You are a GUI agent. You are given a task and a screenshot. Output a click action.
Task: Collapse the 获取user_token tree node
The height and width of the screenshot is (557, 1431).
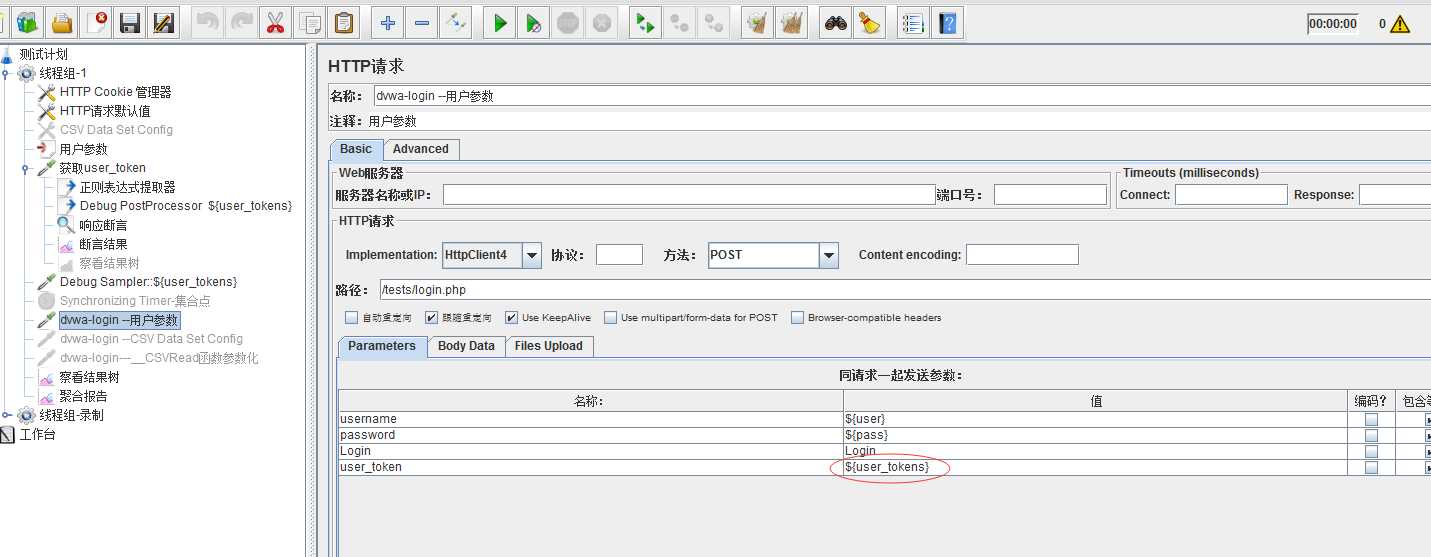(x=27, y=168)
